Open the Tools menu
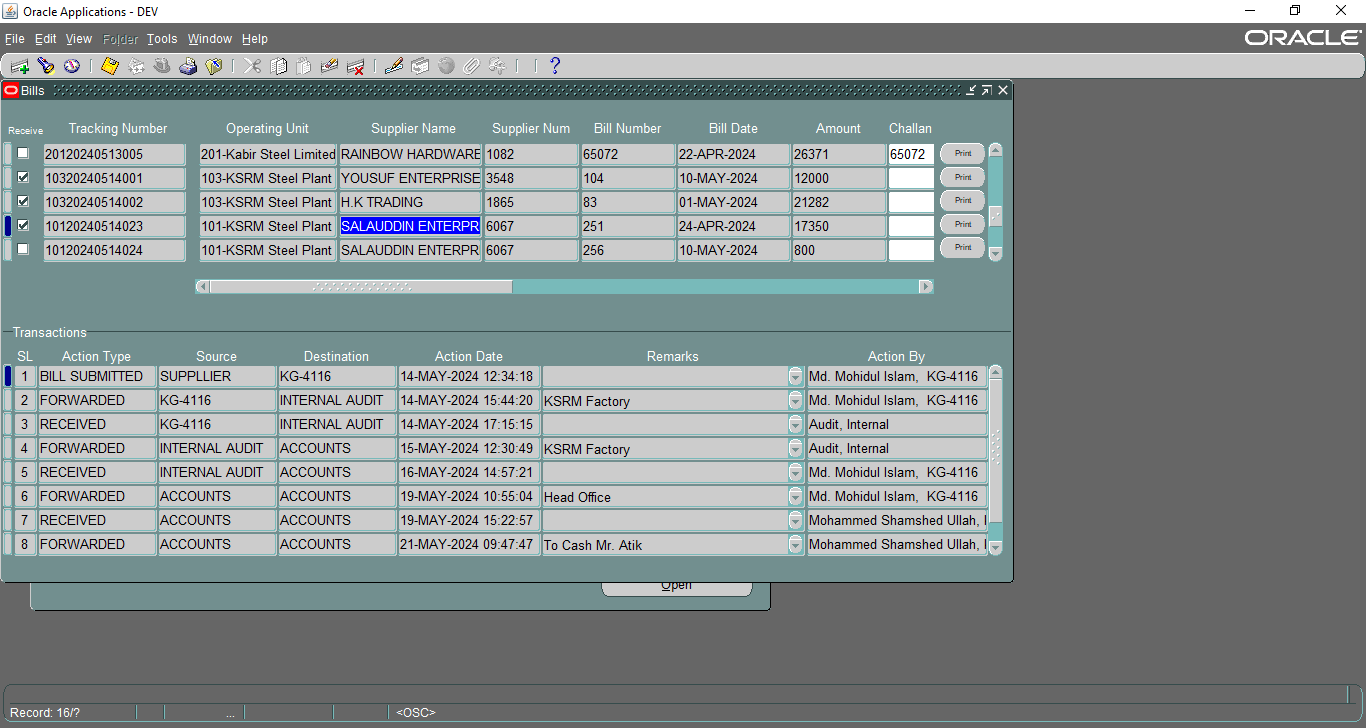The height and width of the screenshot is (728, 1366). (162, 39)
